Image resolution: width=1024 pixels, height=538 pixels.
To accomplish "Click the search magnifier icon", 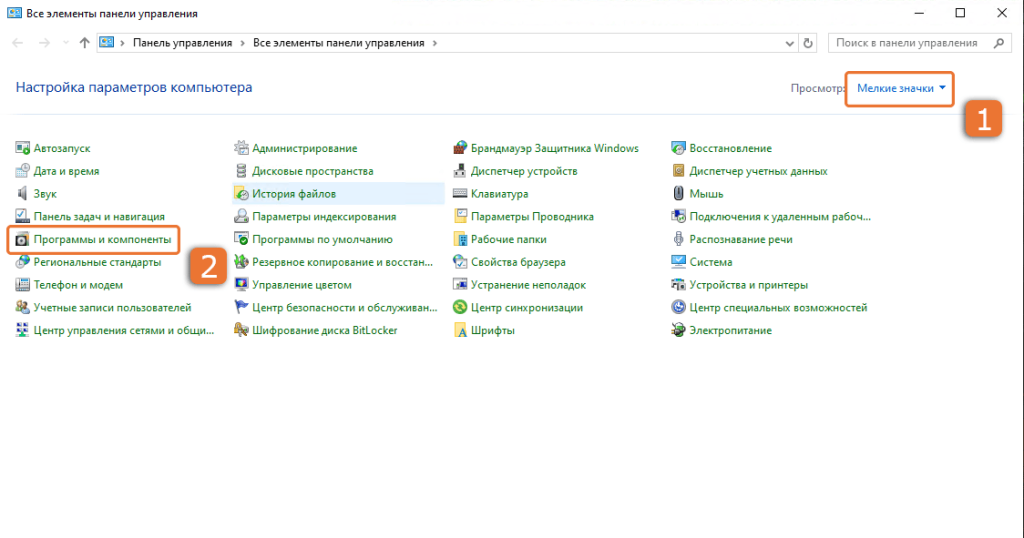I will pyautogui.click(x=998, y=43).
